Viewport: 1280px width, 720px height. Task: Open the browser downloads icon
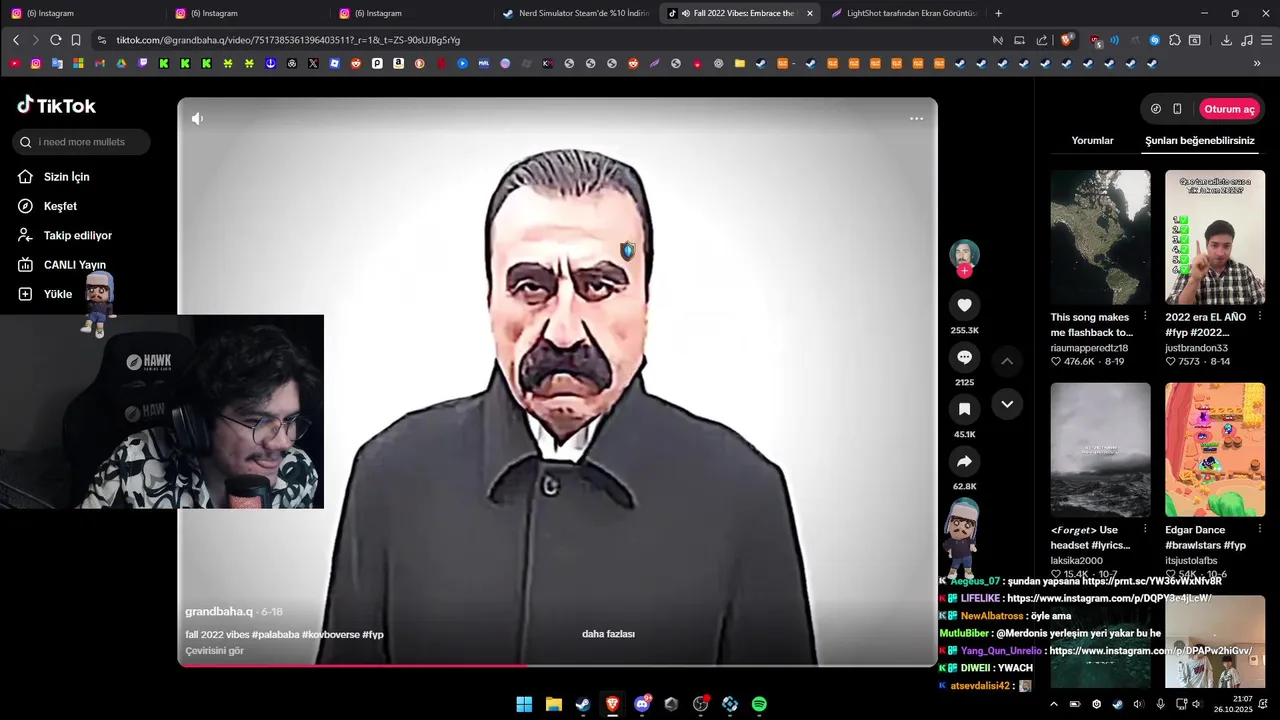(1226, 40)
